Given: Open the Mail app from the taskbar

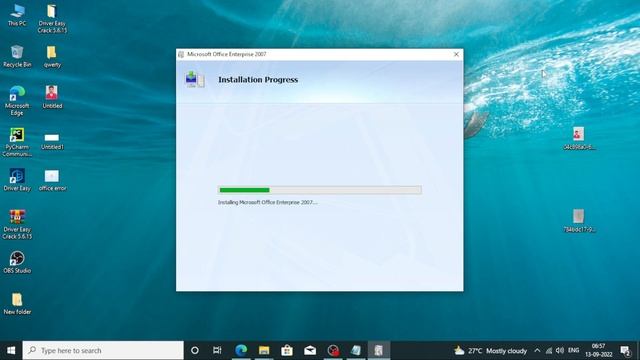Looking at the screenshot, I should pyautogui.click(x=310, y=351).
